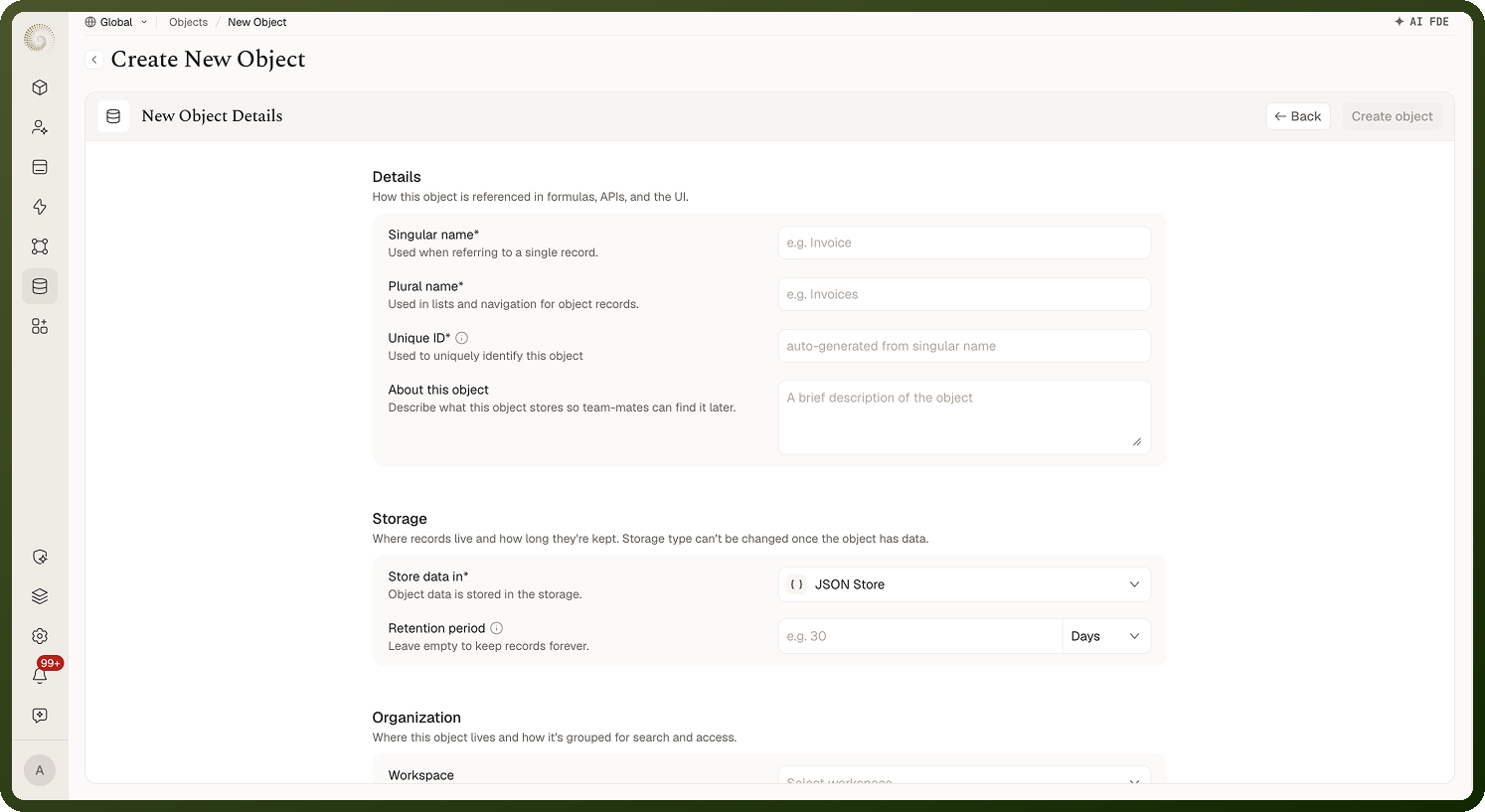Click the 'Organization' section heading
This screenshot has height=812, width=1485.
416,718
